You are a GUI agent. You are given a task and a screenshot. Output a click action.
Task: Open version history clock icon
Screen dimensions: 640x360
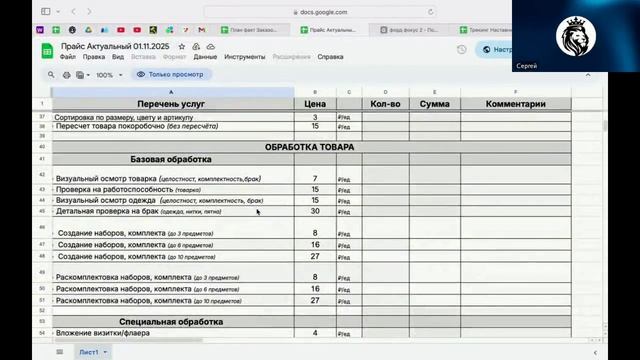(x=462, y=49)
